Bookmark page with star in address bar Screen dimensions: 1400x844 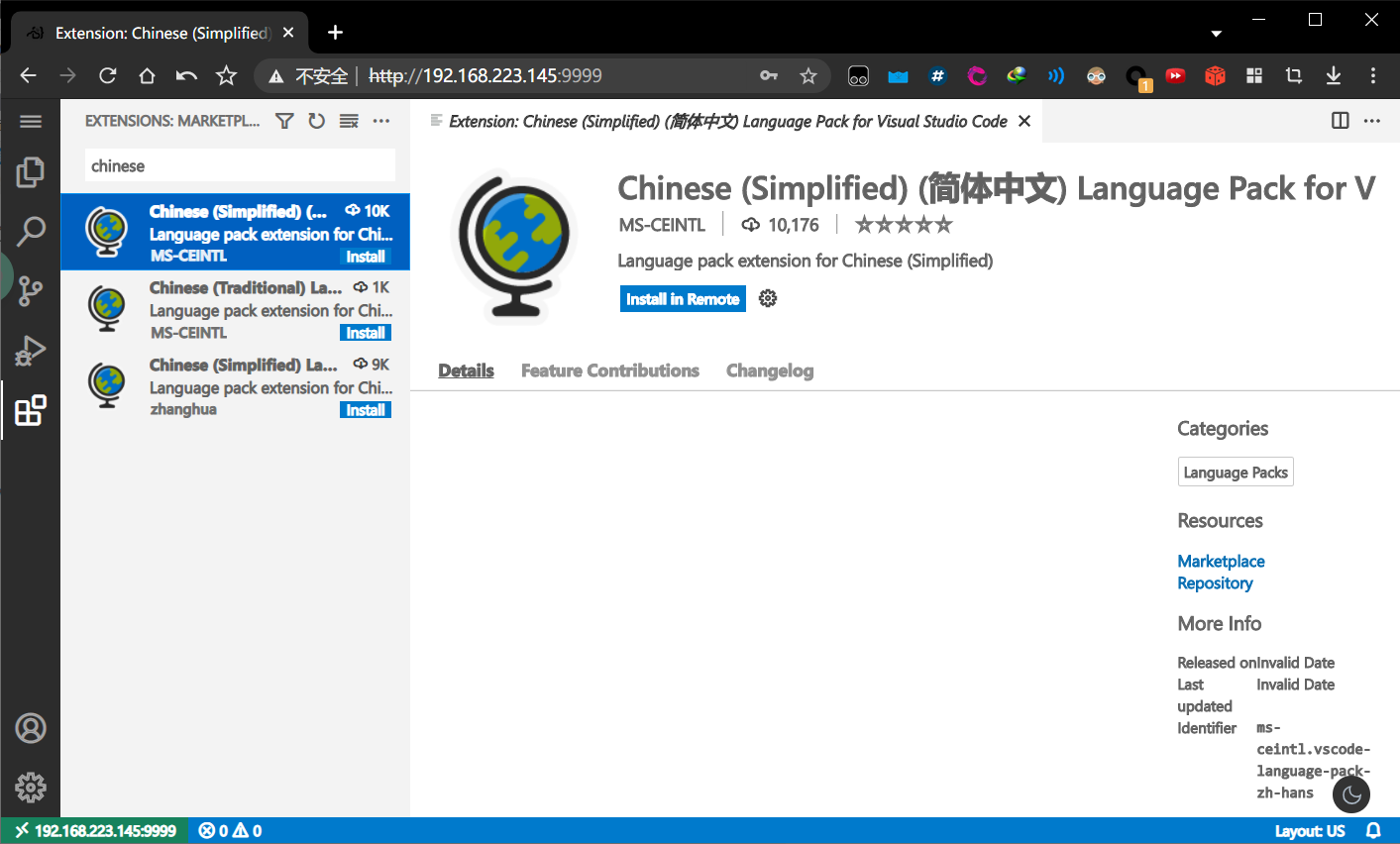click(x=808, y=75)
